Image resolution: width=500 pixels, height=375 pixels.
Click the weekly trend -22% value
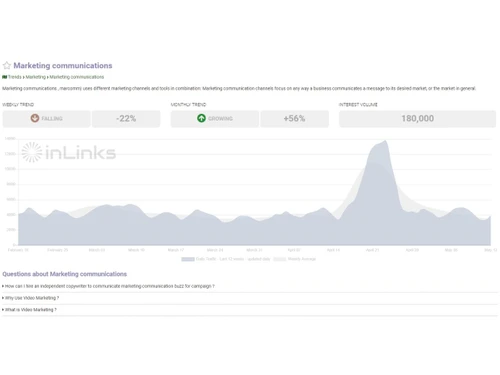pos(126,119)
